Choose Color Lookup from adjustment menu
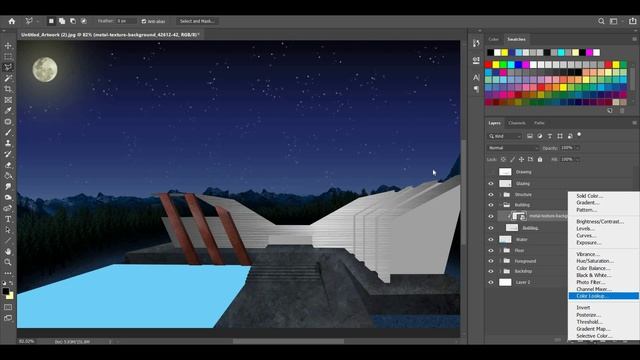The height and width of the screenshot is (360, 640). pyautogui.click(x=604, y=296)
